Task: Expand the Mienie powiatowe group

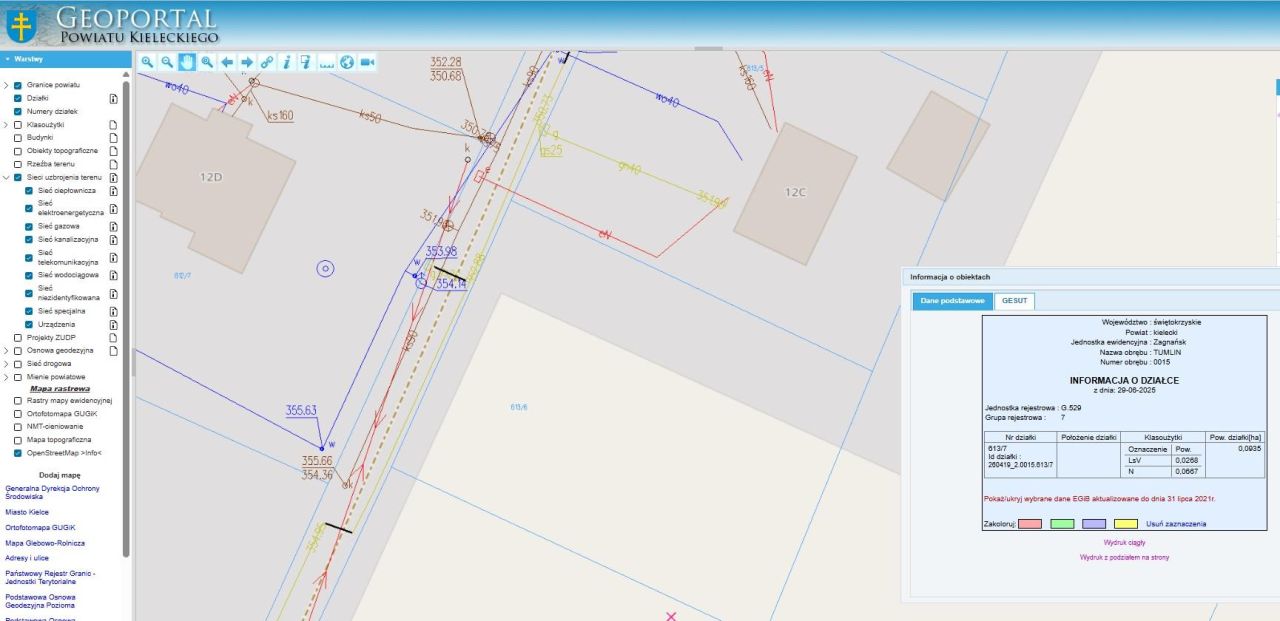Action: click(x=6, y=377)
